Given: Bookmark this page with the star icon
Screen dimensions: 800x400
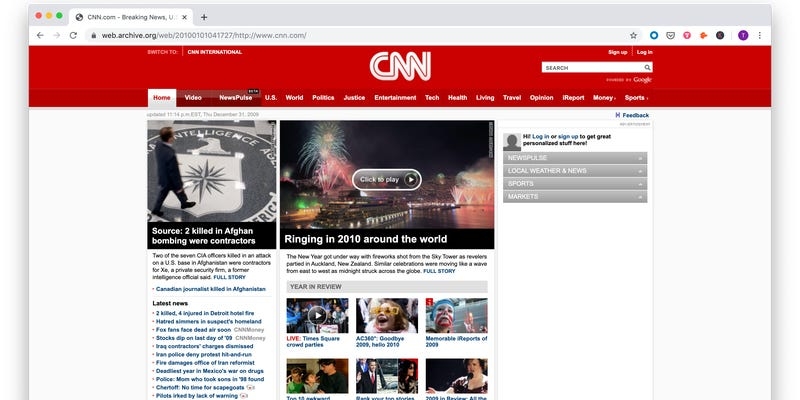Looking at the screenshot, I should 633,35.
